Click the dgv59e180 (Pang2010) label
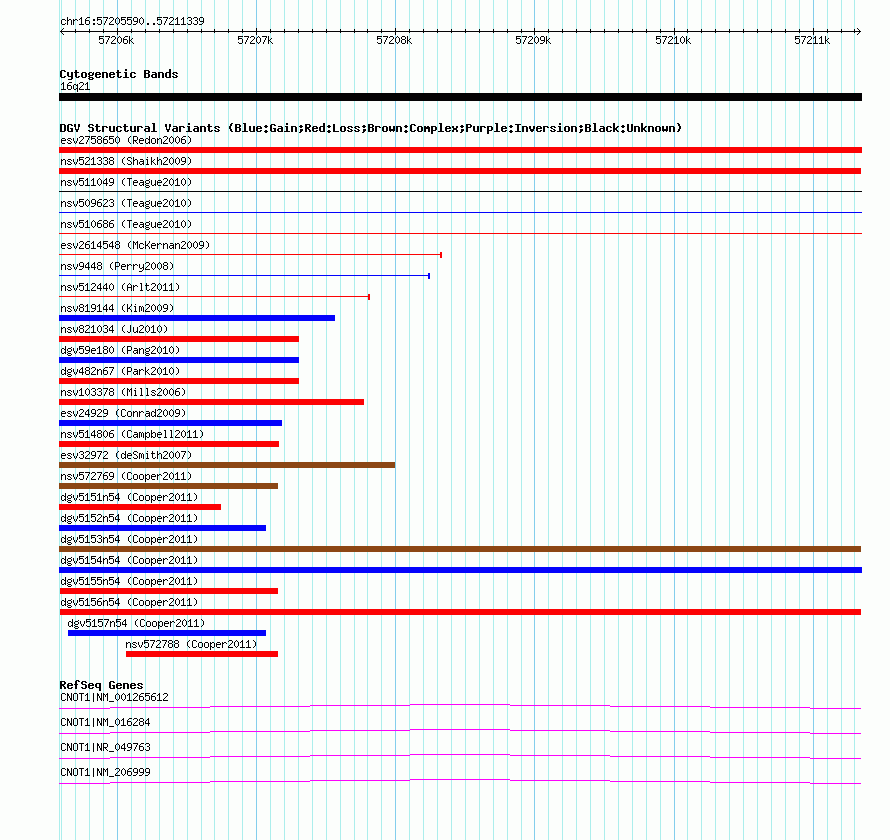 click(x=120, y=350)
